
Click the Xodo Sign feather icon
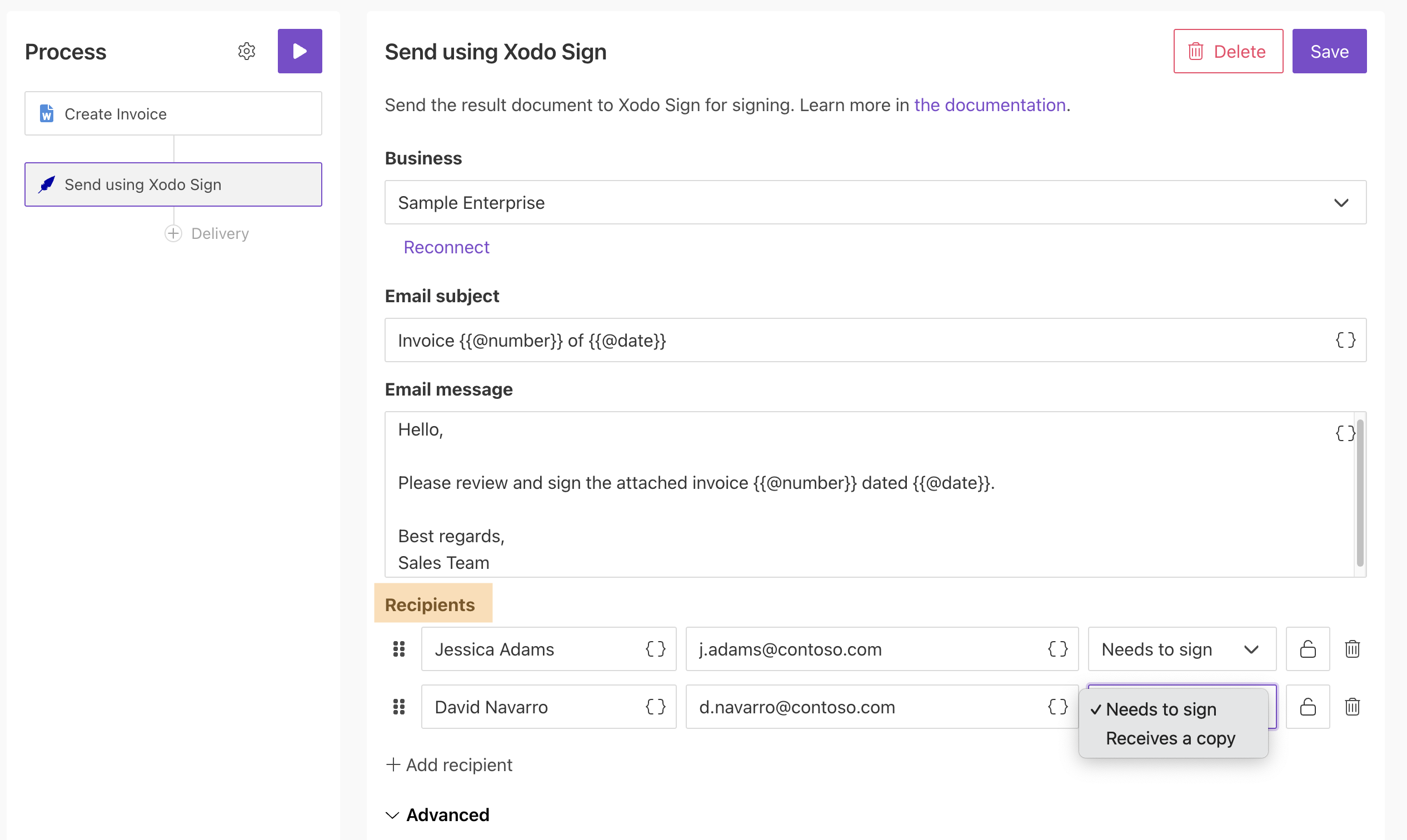point(47,184)
